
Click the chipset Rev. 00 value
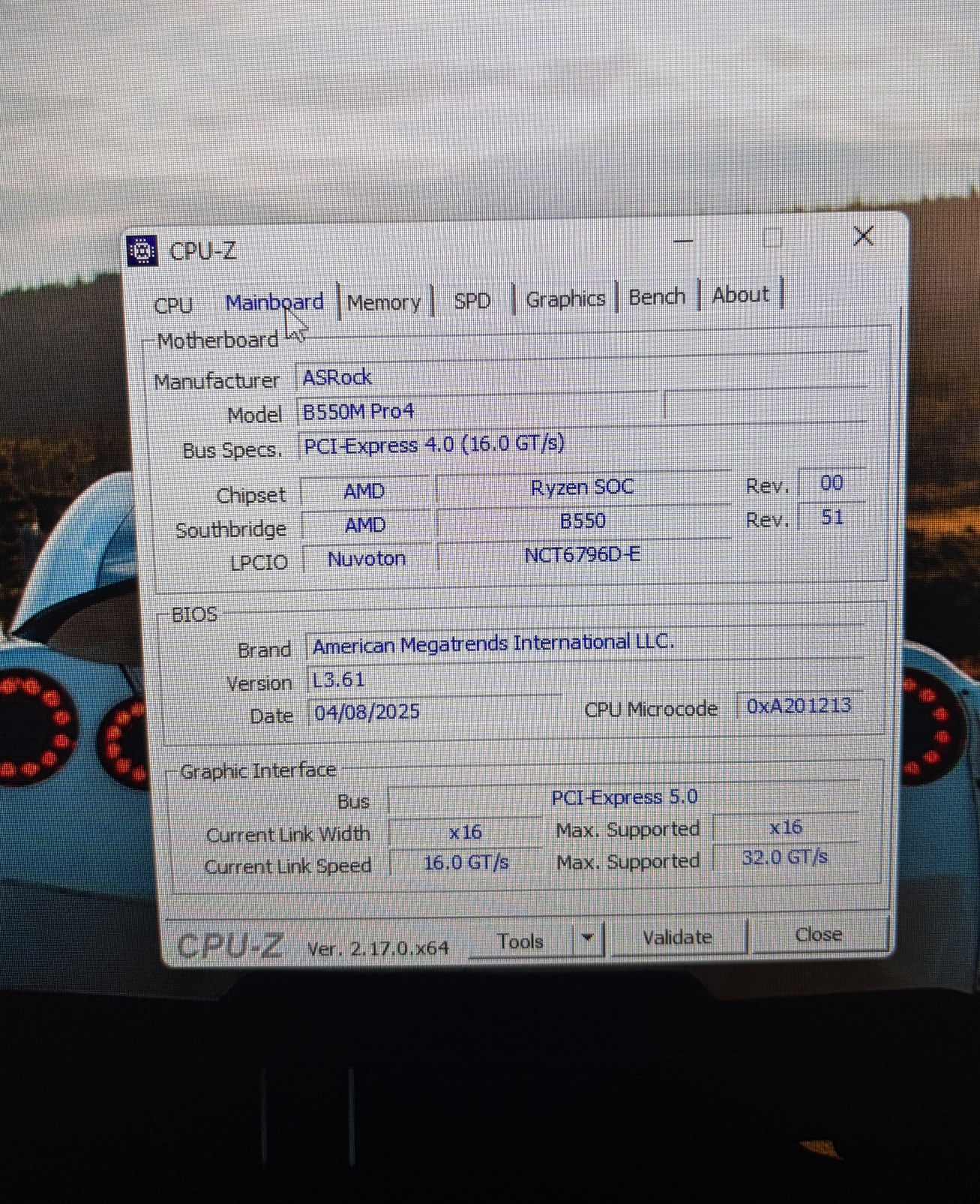[x=831, y=483]
